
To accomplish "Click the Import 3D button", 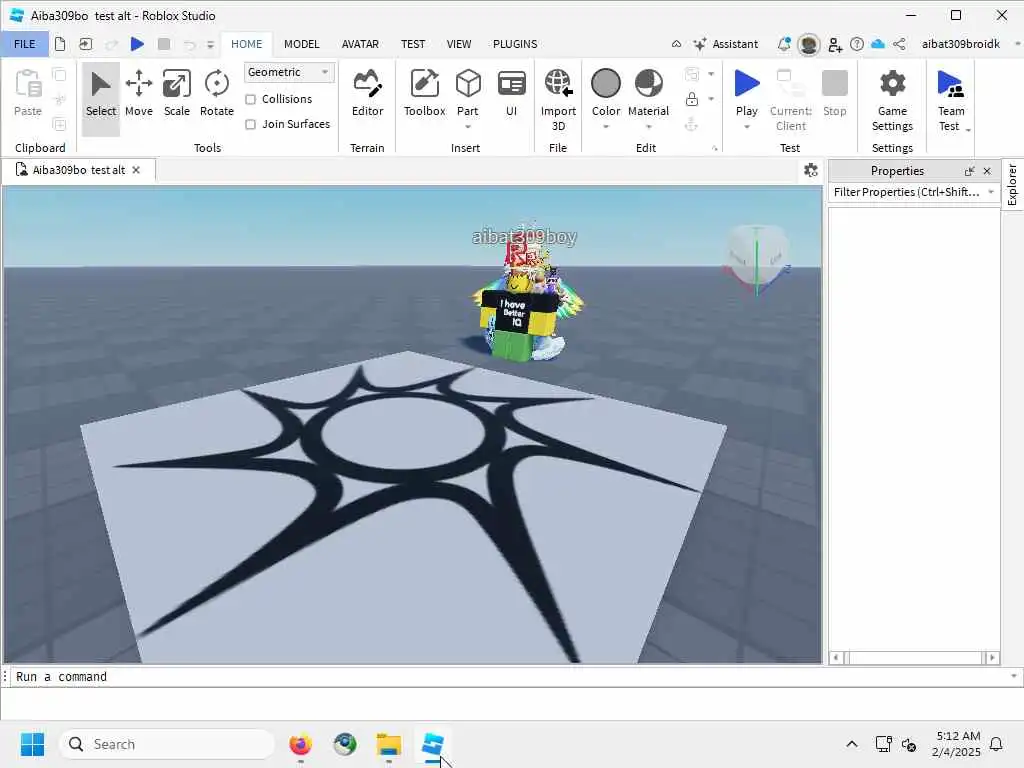I will pos(558,100).
